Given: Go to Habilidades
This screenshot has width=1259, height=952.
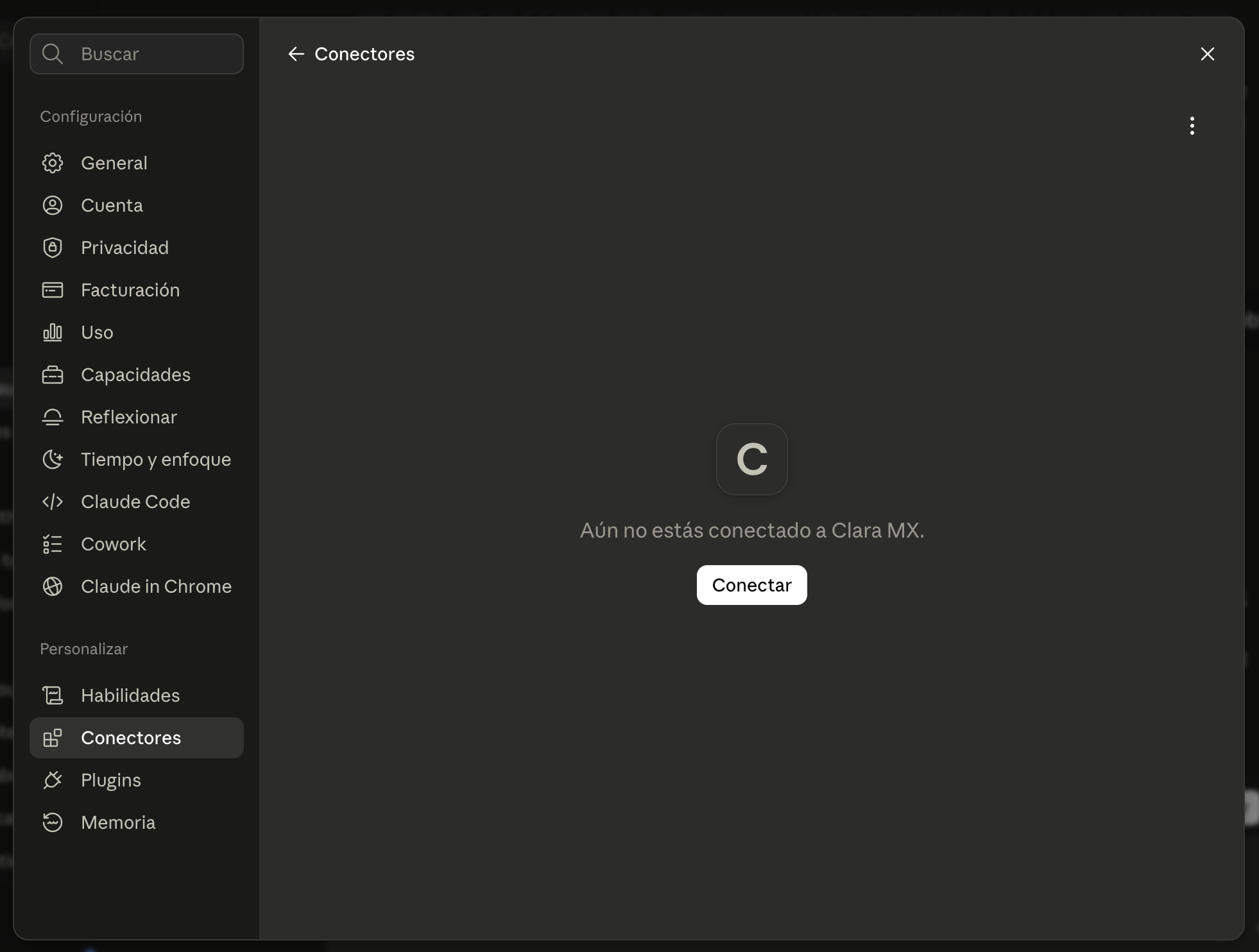Looking at the screenshot, I should [x=137, y=695].
